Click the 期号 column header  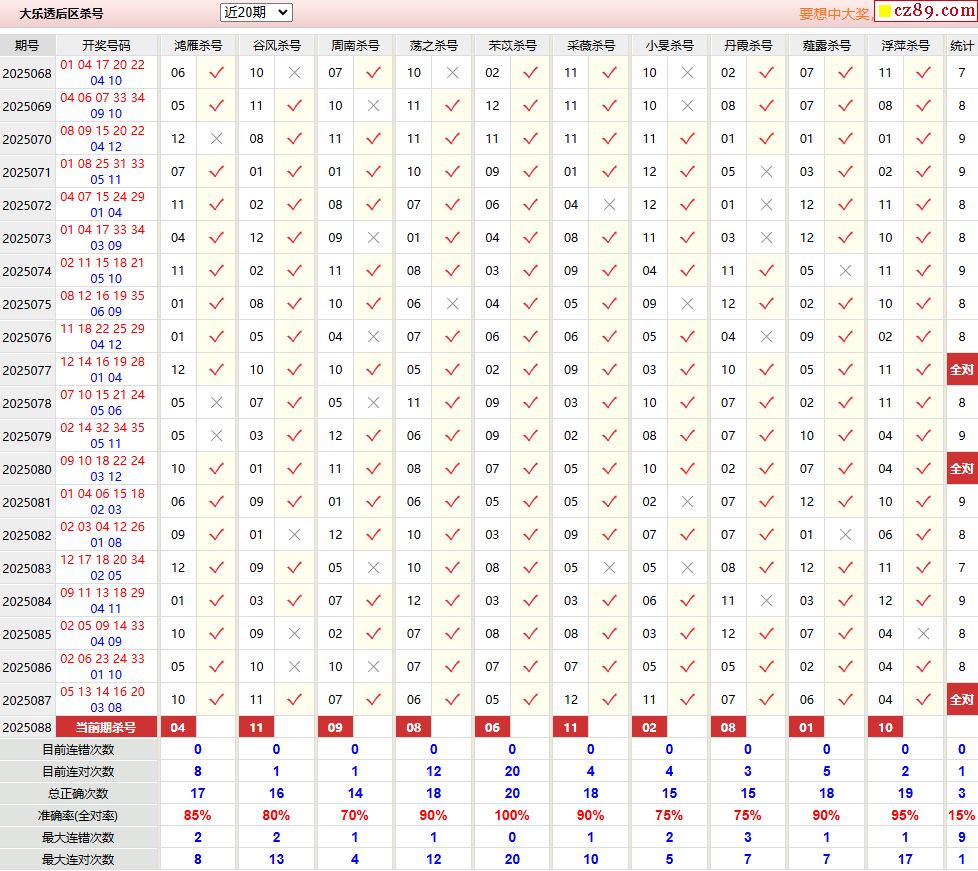pyautogui.click(x=27, y=46)
